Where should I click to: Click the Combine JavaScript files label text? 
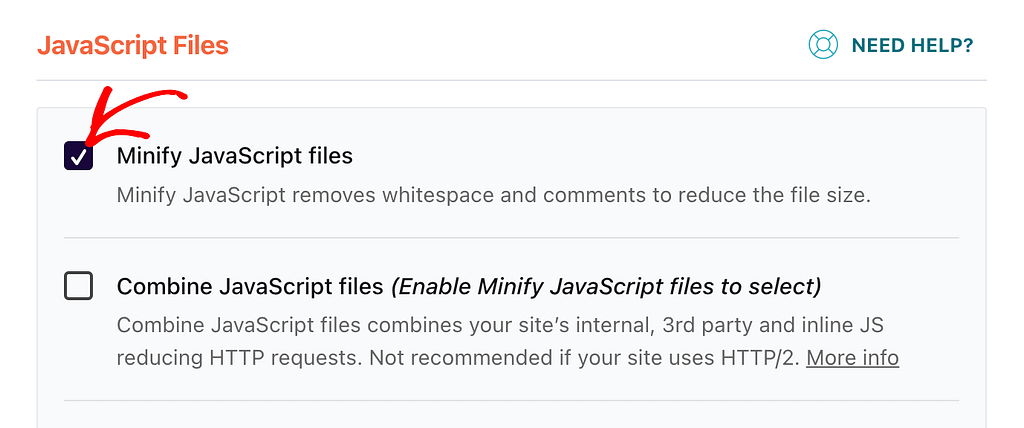pyautogui.click(x=249, y=286)
